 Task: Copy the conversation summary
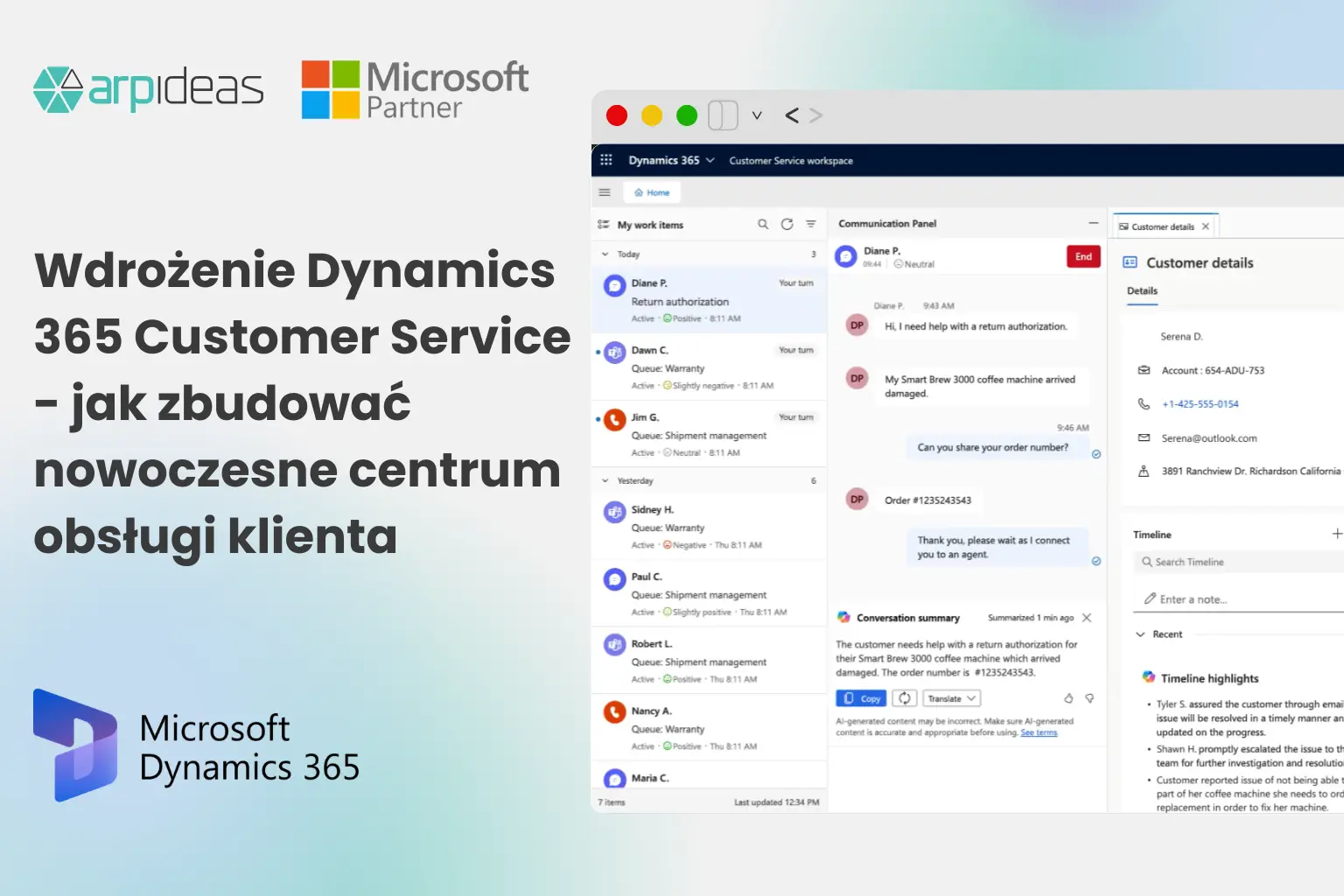tap(862, 698)
